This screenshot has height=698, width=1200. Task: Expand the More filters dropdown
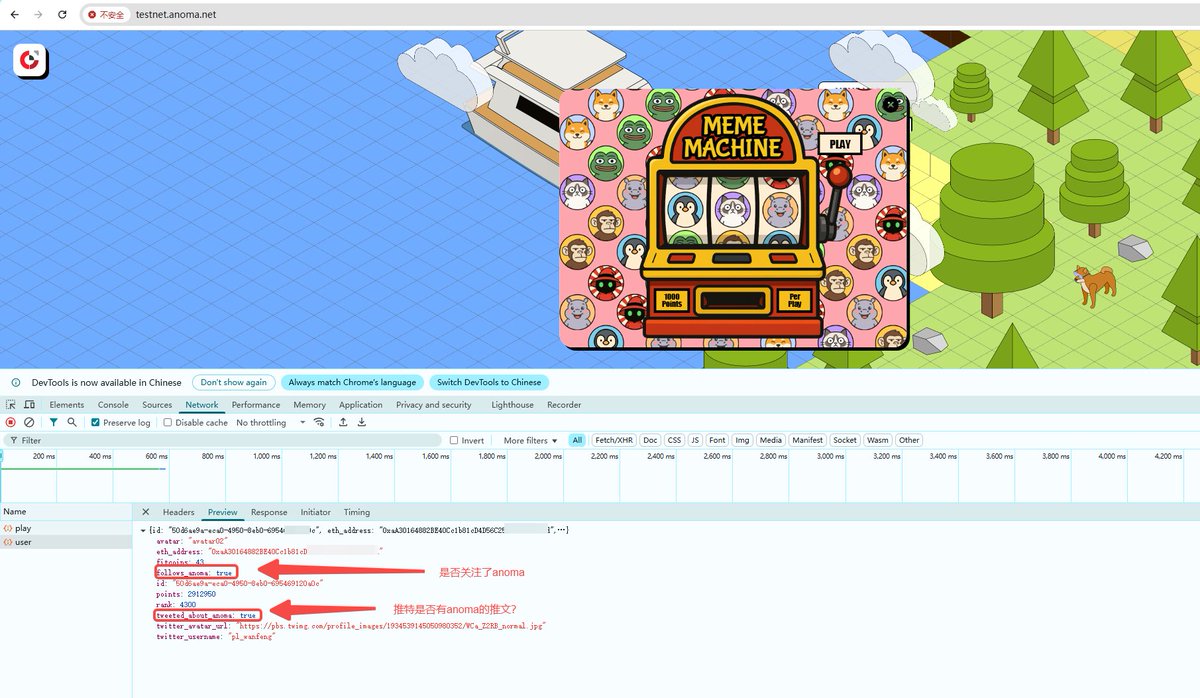tap(531, 440)
